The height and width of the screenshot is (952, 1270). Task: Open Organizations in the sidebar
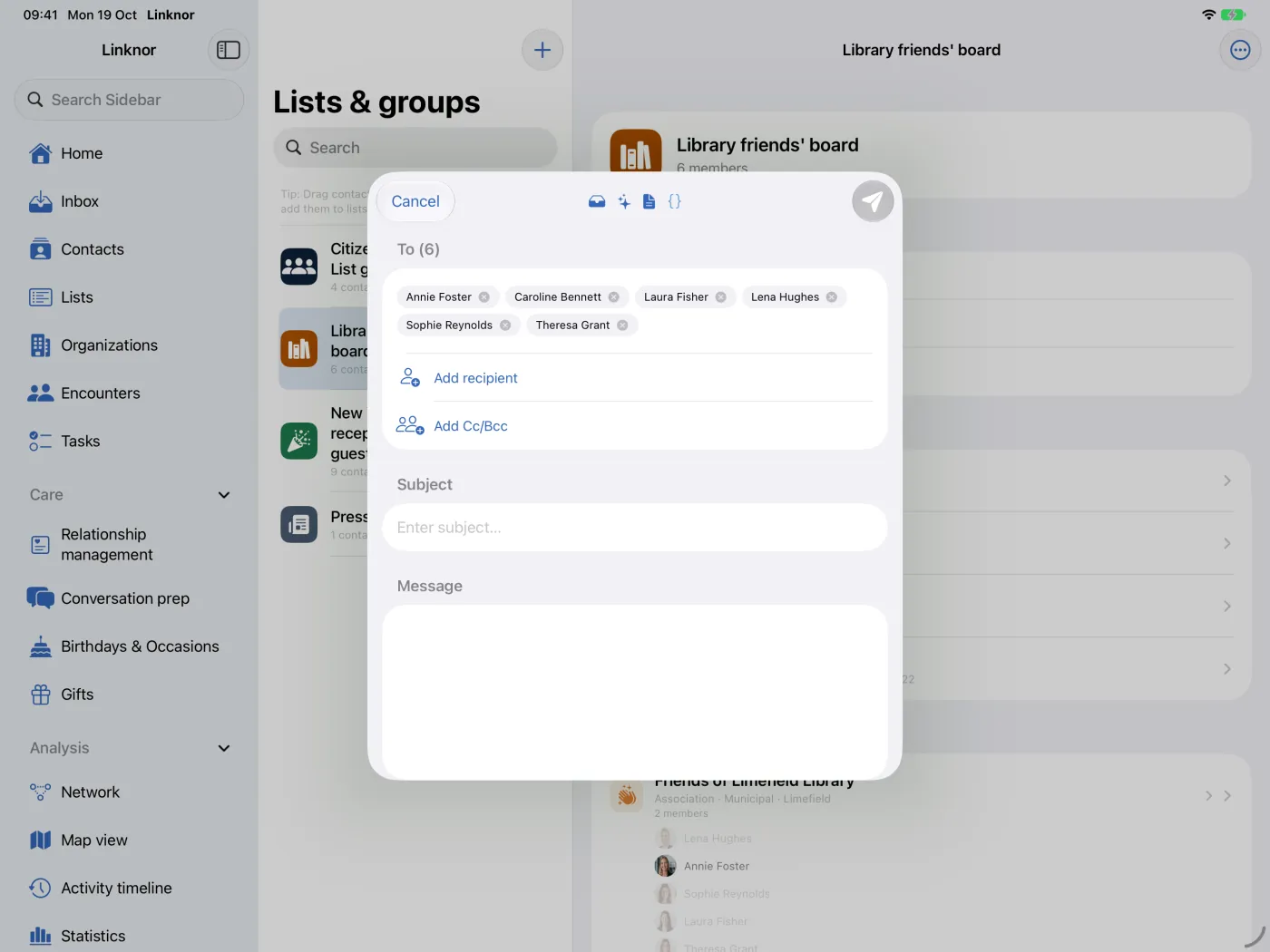pos(129,345)
